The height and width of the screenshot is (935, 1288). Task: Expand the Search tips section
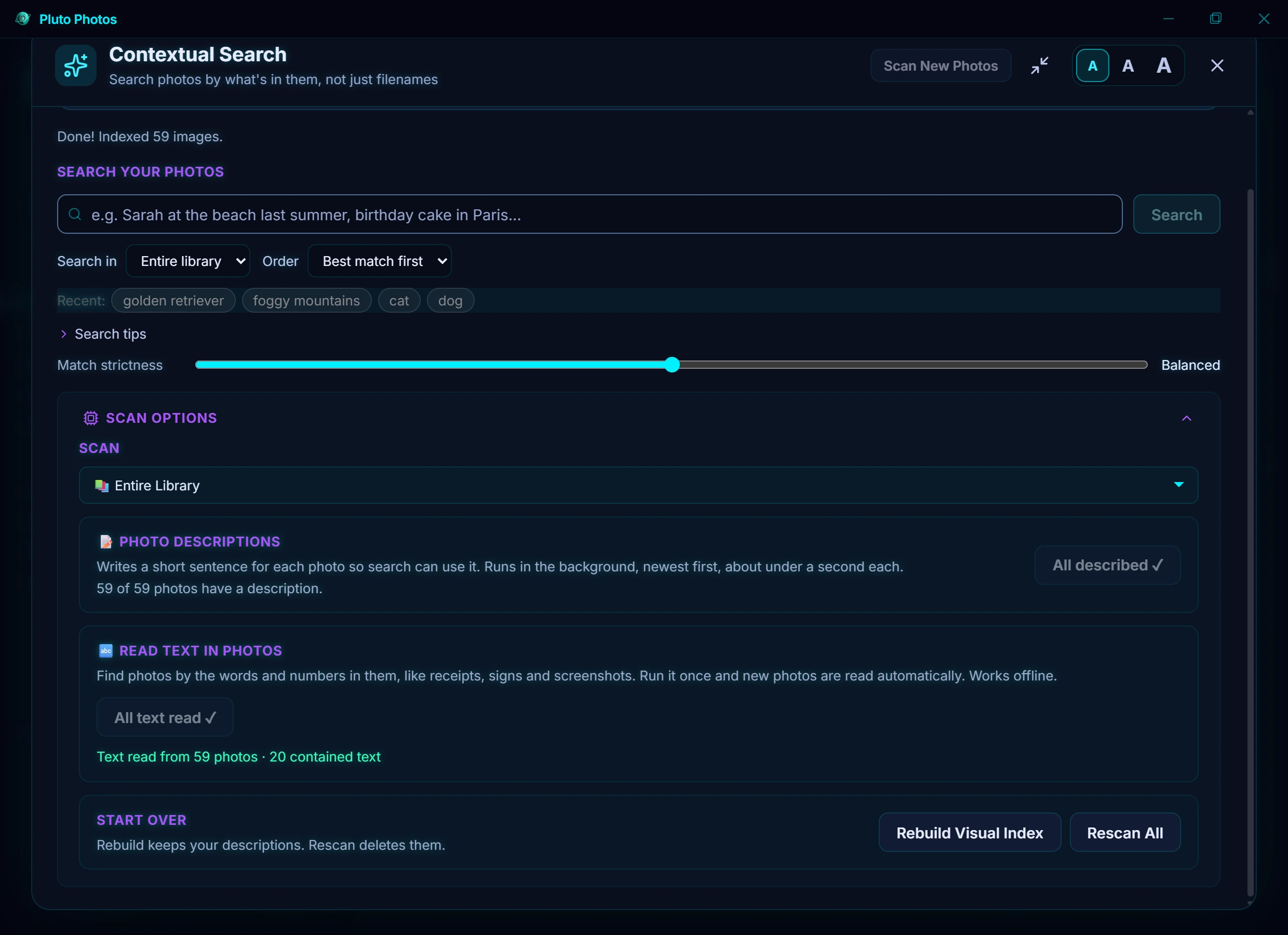coord(103,334)
